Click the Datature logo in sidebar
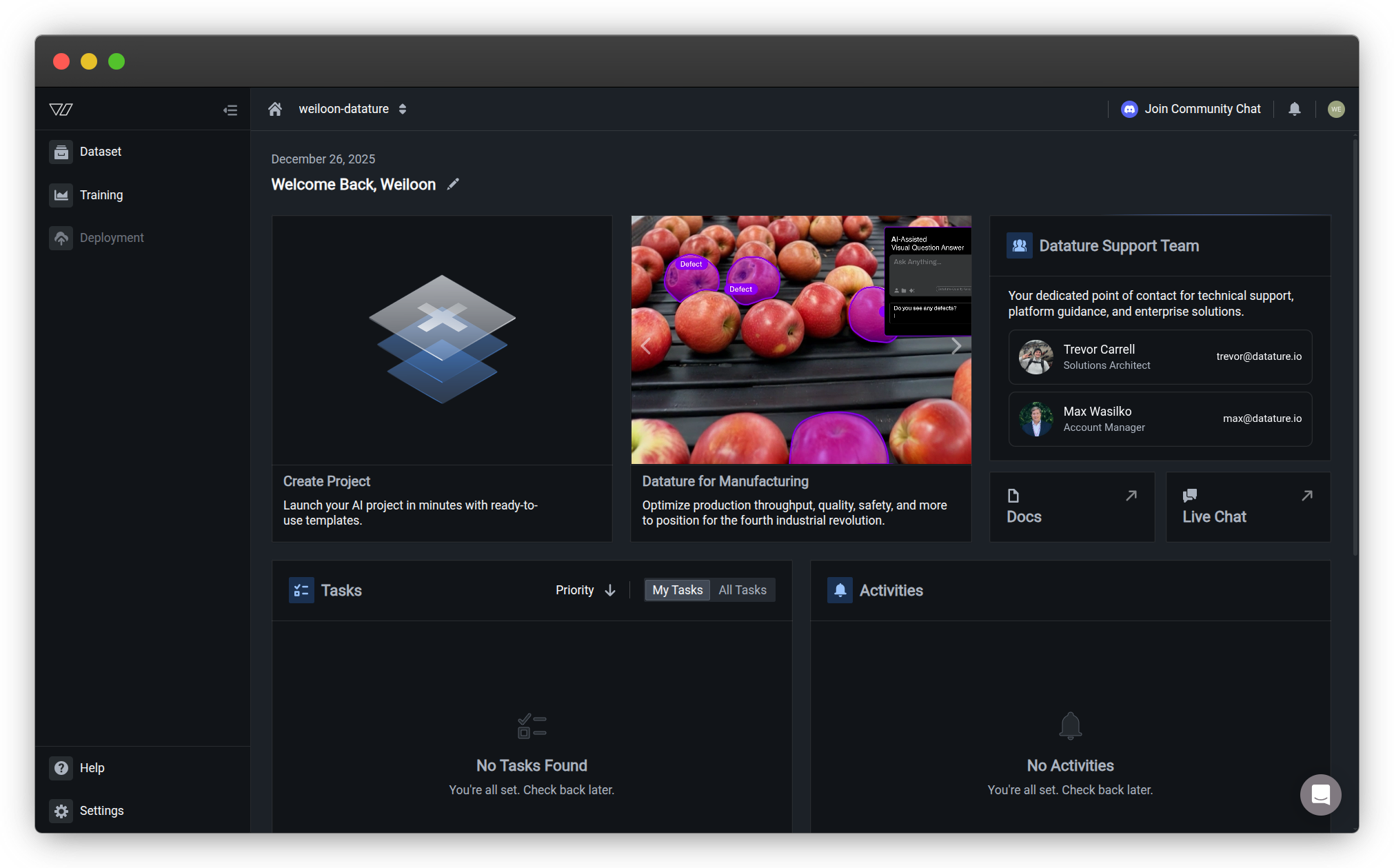Image resolution: width=1394 pixels, height=868 pixels. click(61, 110)
